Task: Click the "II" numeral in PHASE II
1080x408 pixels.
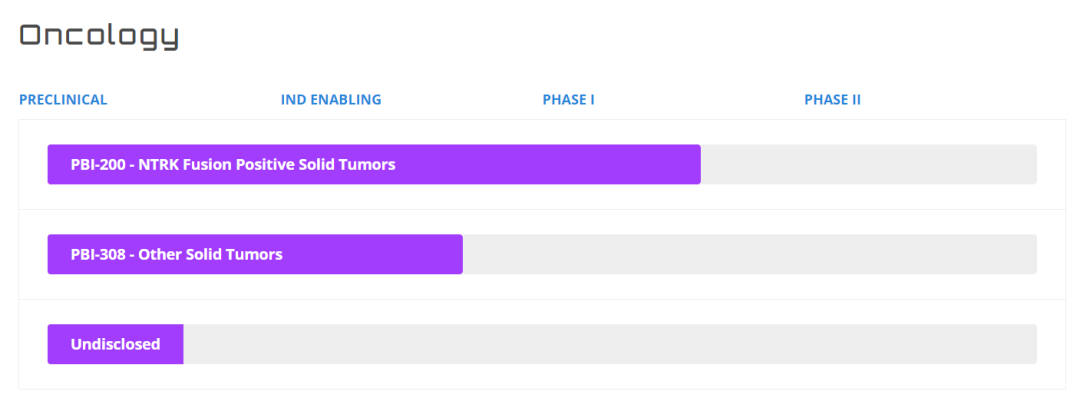Action: click(x=856, y=100)
